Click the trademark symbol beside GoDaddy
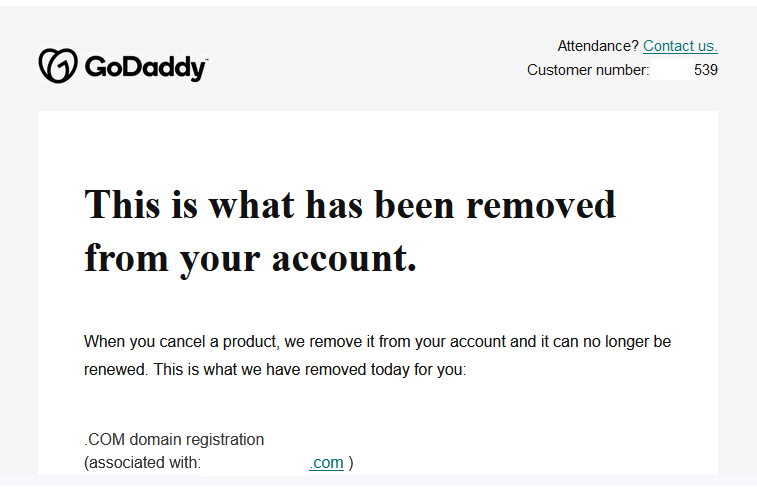Screen dimensions: 757x502 (x=206, y=60)
